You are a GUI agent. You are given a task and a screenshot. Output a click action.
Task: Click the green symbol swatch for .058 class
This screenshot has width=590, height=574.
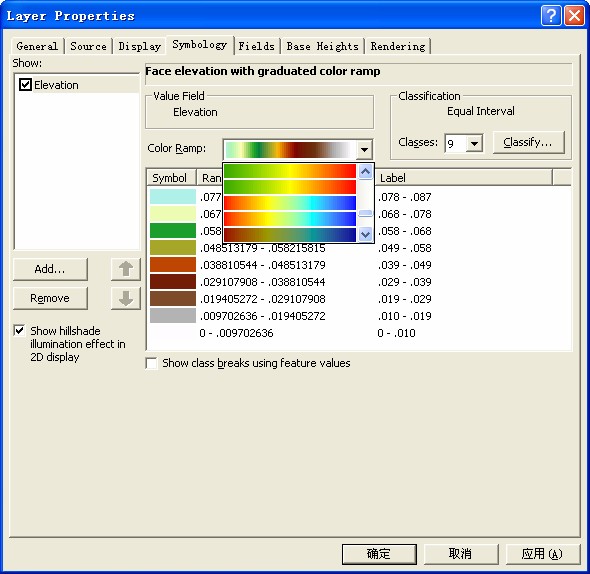173,230
